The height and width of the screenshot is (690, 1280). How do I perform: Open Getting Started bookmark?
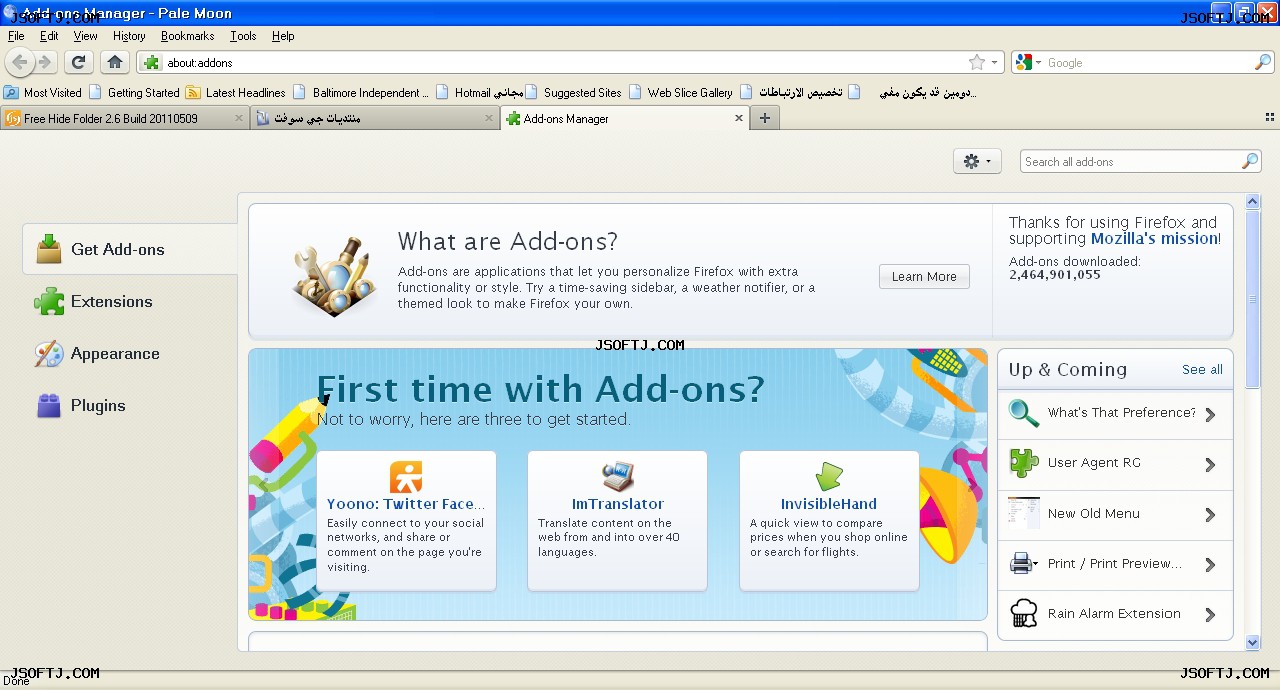(134, 92)
